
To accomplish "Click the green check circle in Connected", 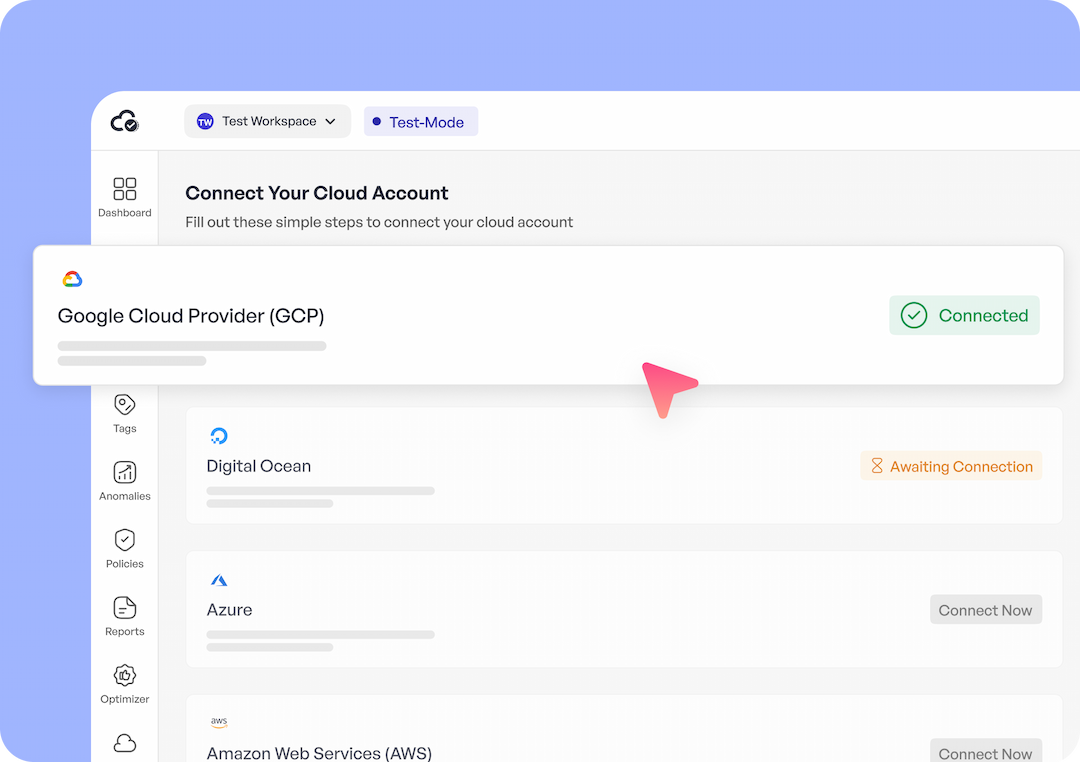I will (x=914, y=316).
